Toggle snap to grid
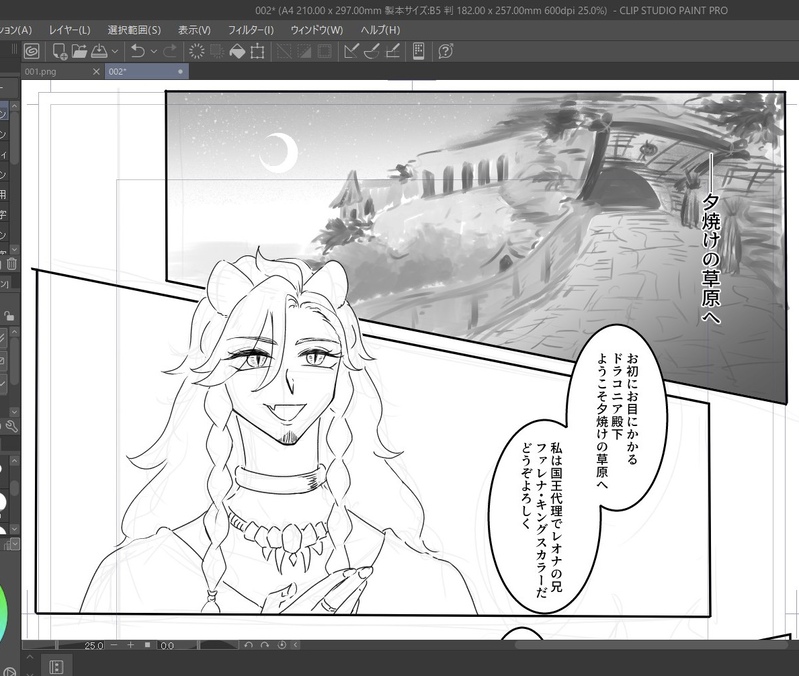The width and height of the screenshot is (799, 676). [392, 51]
